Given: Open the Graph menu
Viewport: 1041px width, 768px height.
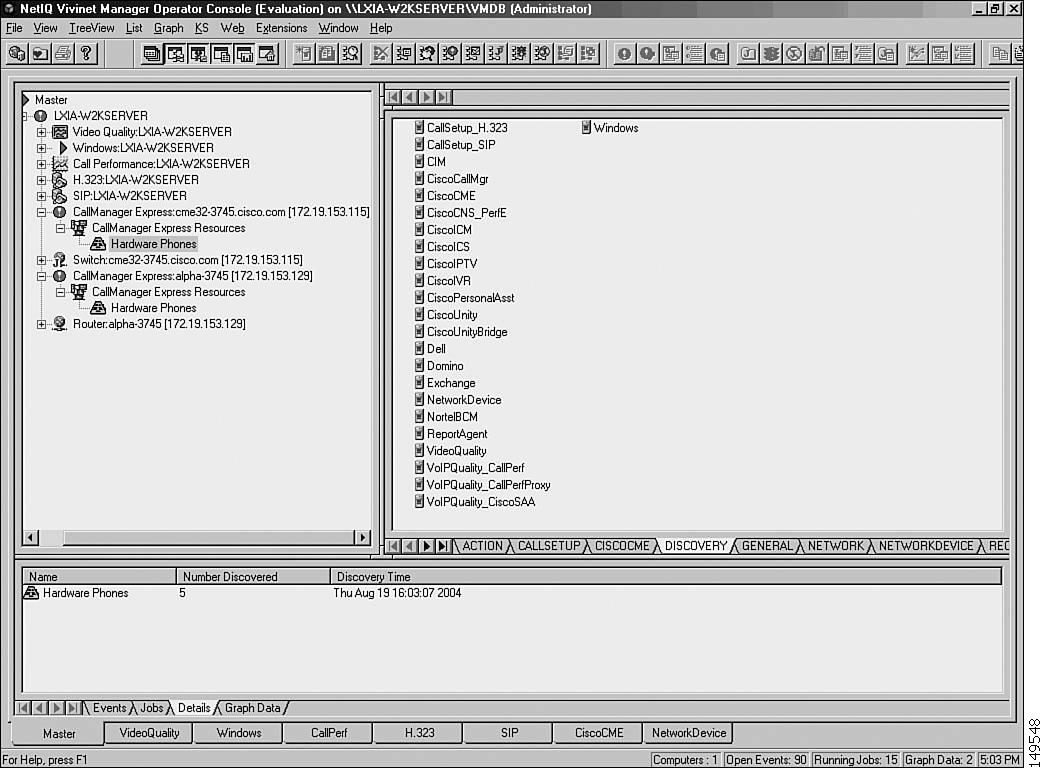Looking at the screenshot, I should pyautogui.click(x=169, y=28).
